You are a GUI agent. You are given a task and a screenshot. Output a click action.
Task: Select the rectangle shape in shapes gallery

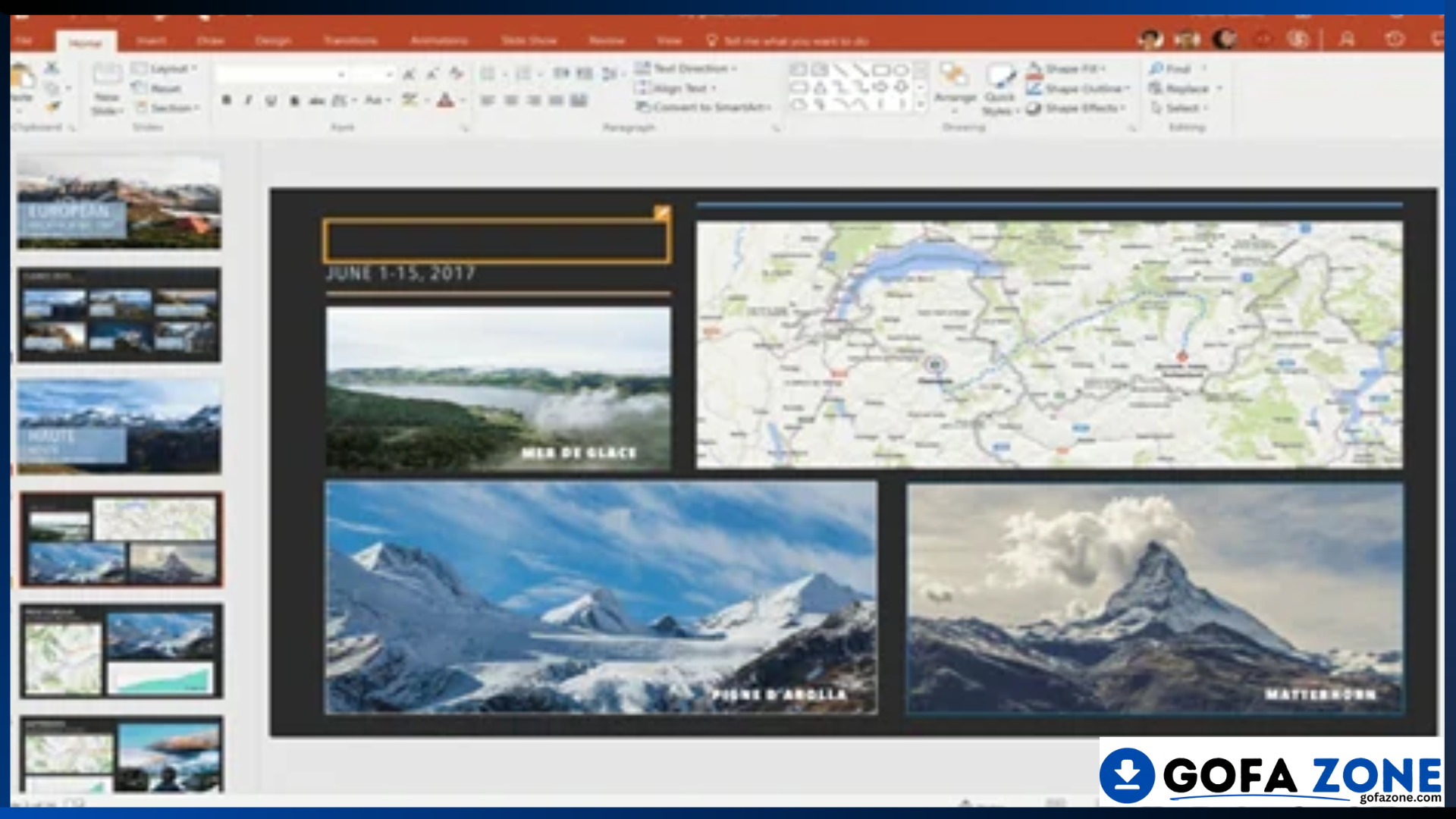(880, 70)
